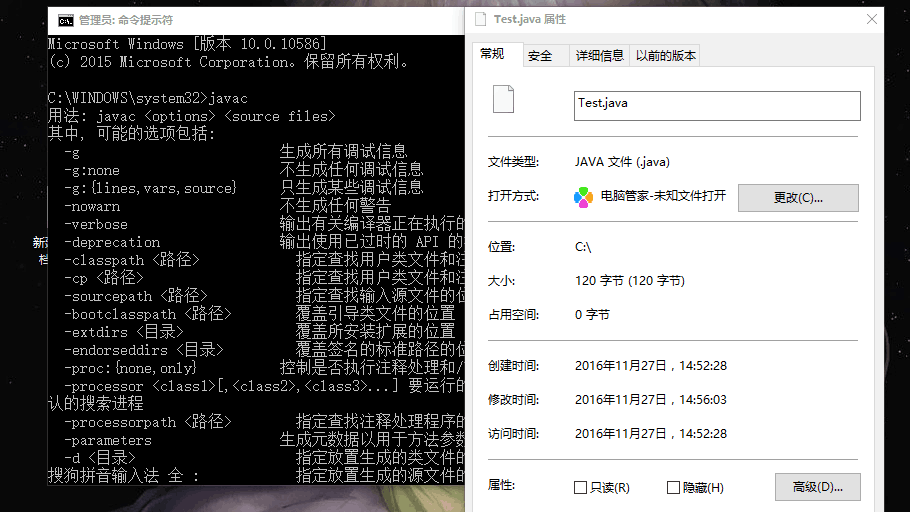This screenshot has height=512, width=910.
Task: Close the Test.java properties dialog
Action: [x=872, y=19]
